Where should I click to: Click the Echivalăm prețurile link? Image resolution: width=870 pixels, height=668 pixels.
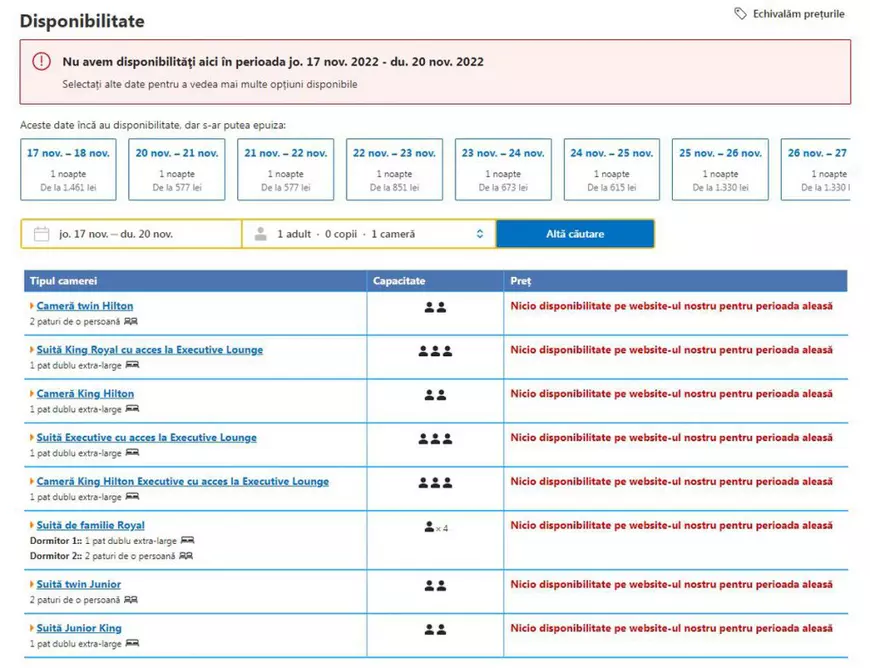click(x=798, y=14)
